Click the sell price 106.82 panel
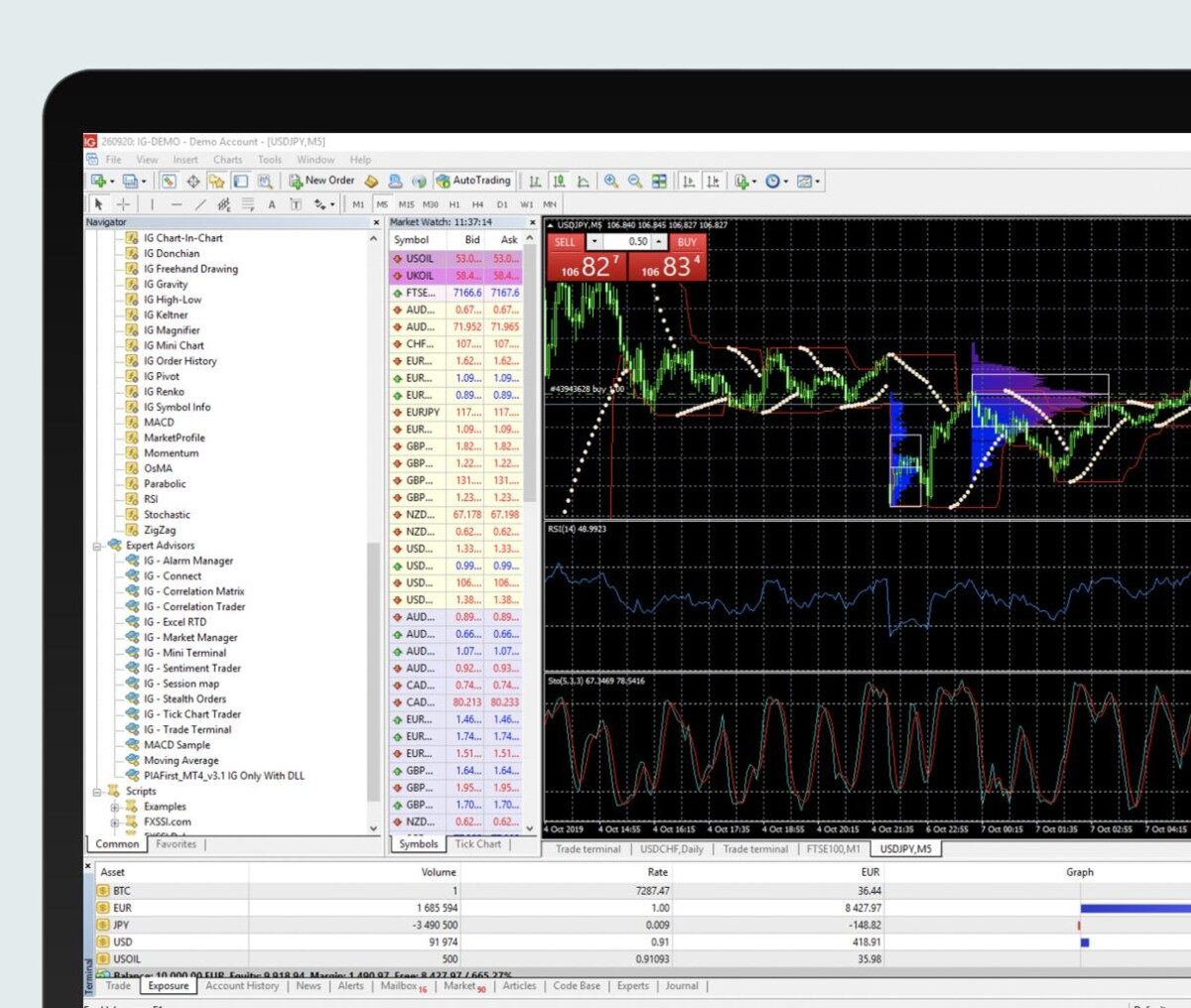The height and width of the screenshot is (1008, 1191). [589, 266]
